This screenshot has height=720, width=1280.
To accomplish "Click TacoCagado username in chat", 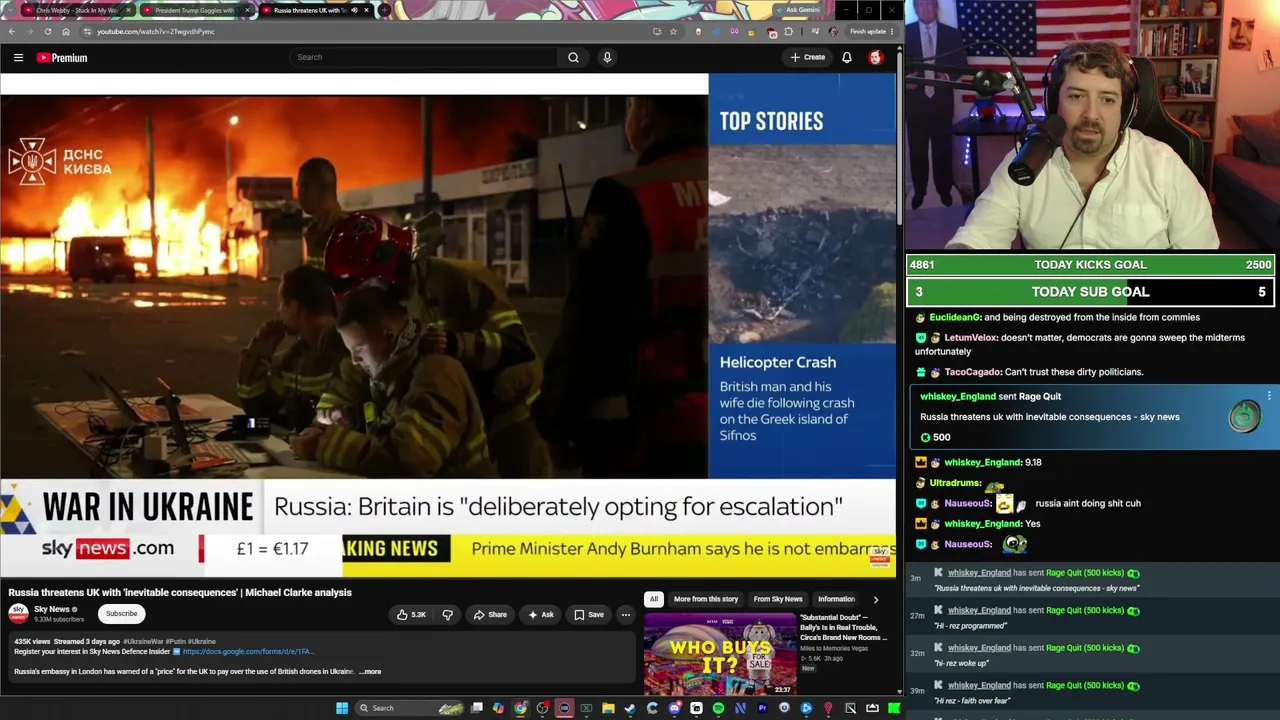I will pyautogui.click(x=972, y=372).
